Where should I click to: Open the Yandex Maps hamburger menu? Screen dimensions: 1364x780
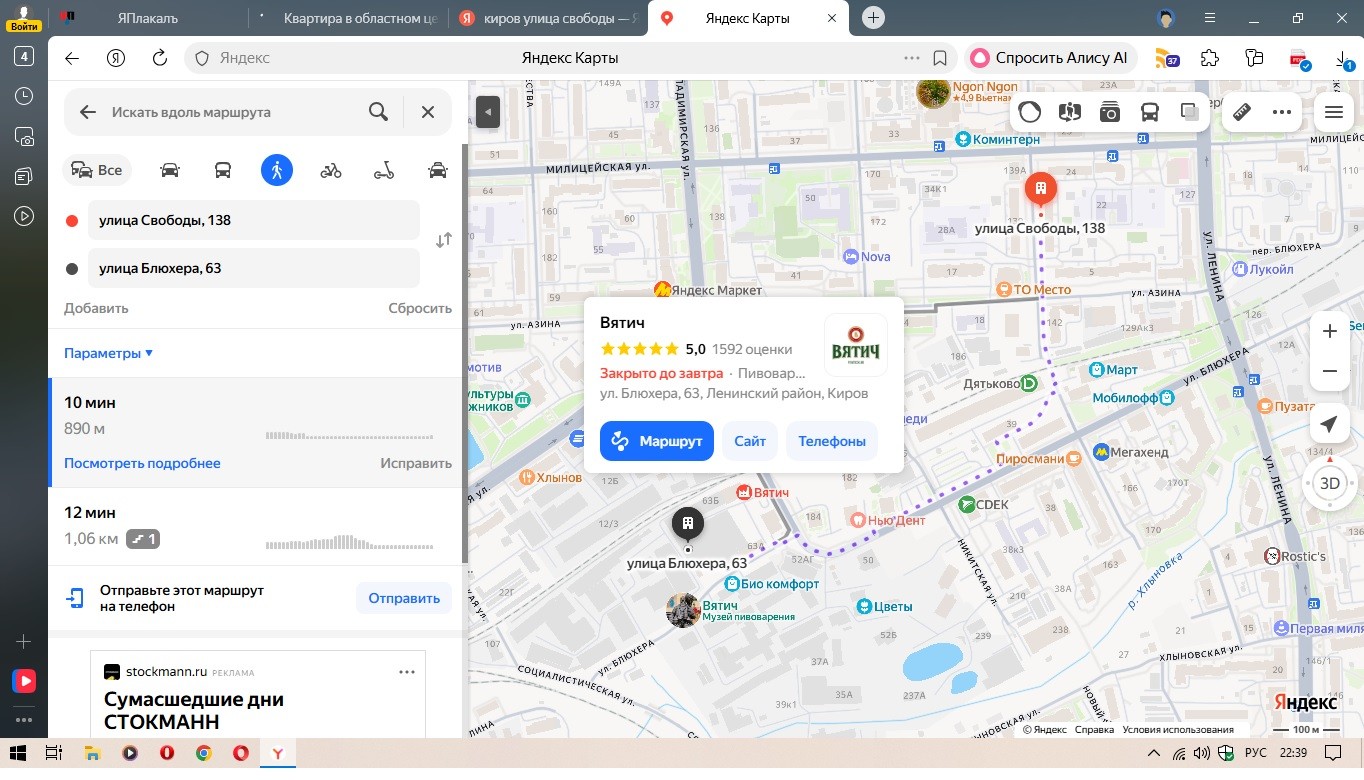[1334, 112]
